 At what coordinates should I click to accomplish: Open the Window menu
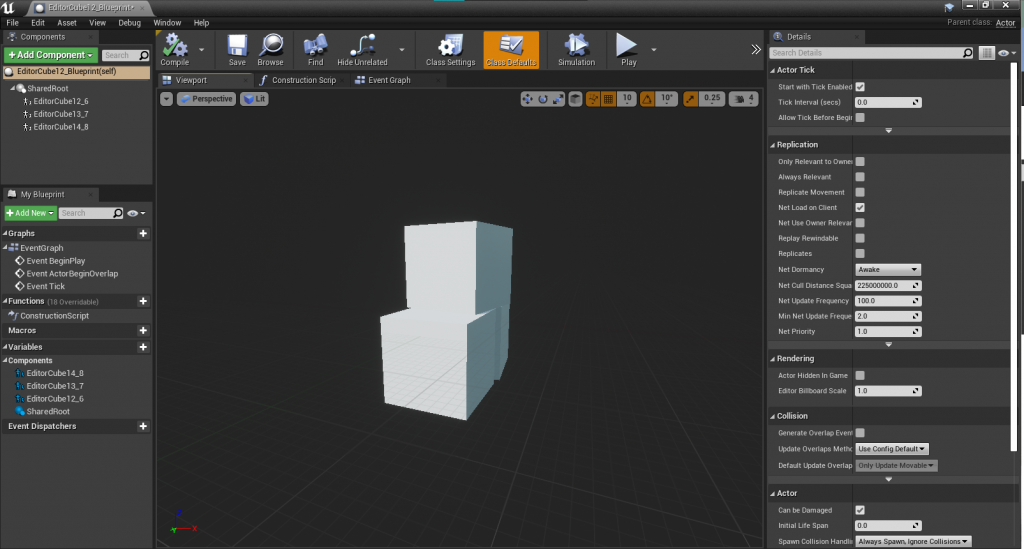coord(167,22)
